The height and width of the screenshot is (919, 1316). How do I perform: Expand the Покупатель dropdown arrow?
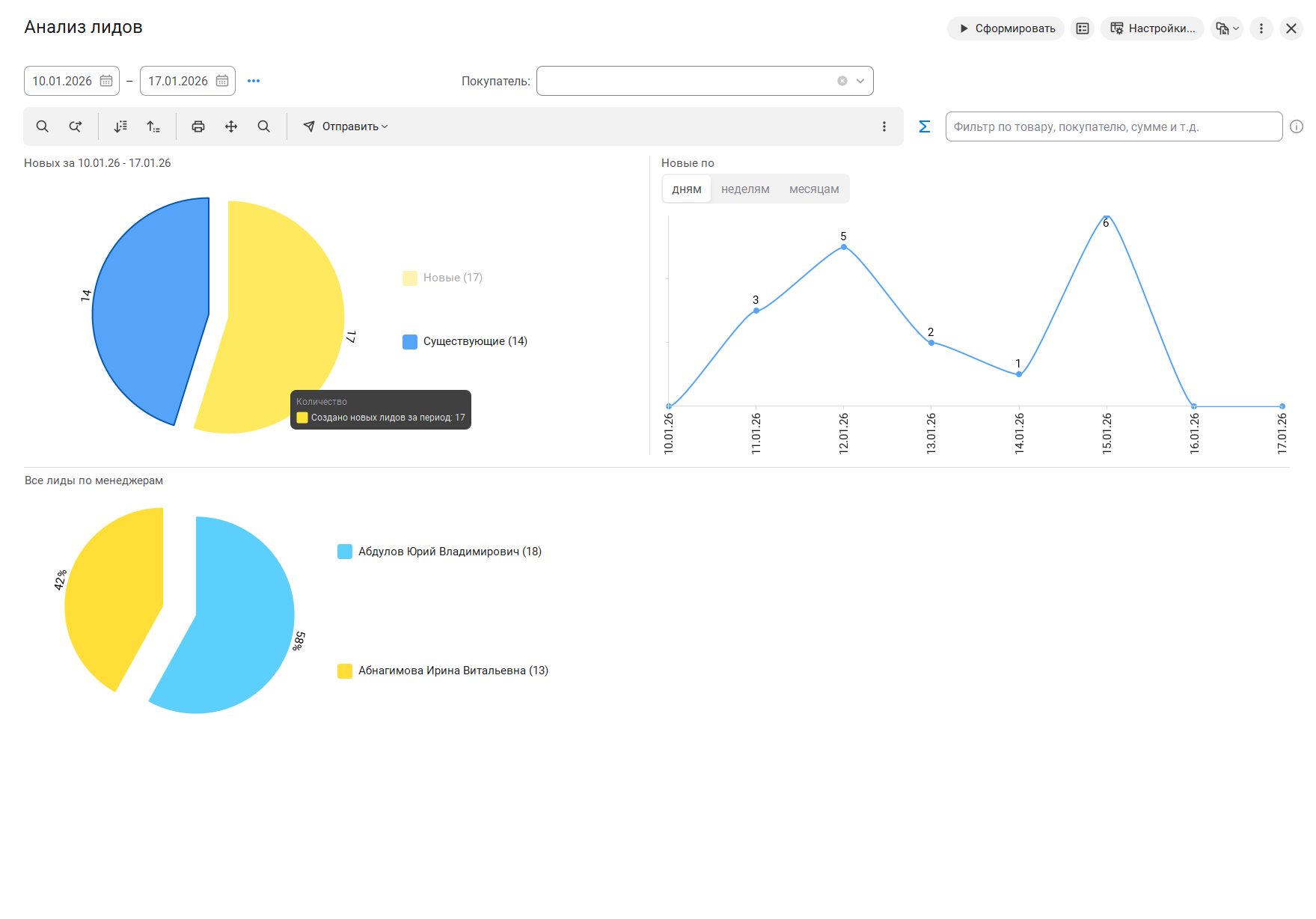[860, 81]
